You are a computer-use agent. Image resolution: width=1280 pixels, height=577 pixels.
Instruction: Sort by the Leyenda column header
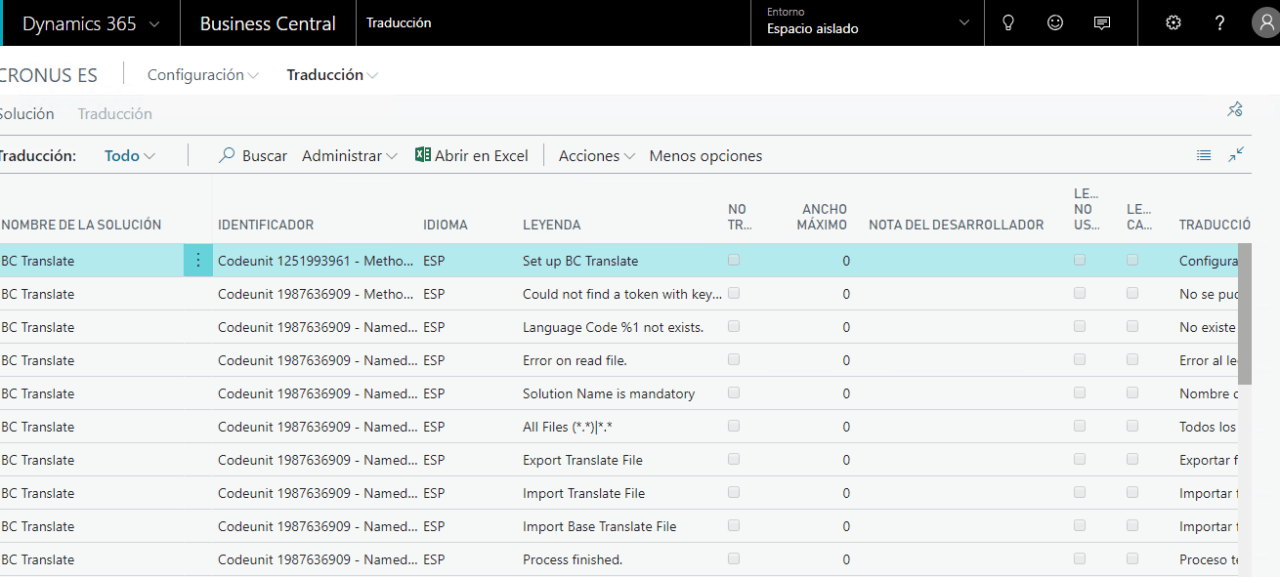(552, 225)
